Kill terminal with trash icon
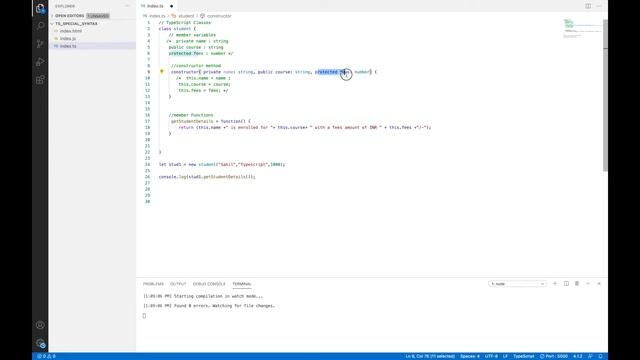This screenshot has width=640, height=360. (577, 284)
